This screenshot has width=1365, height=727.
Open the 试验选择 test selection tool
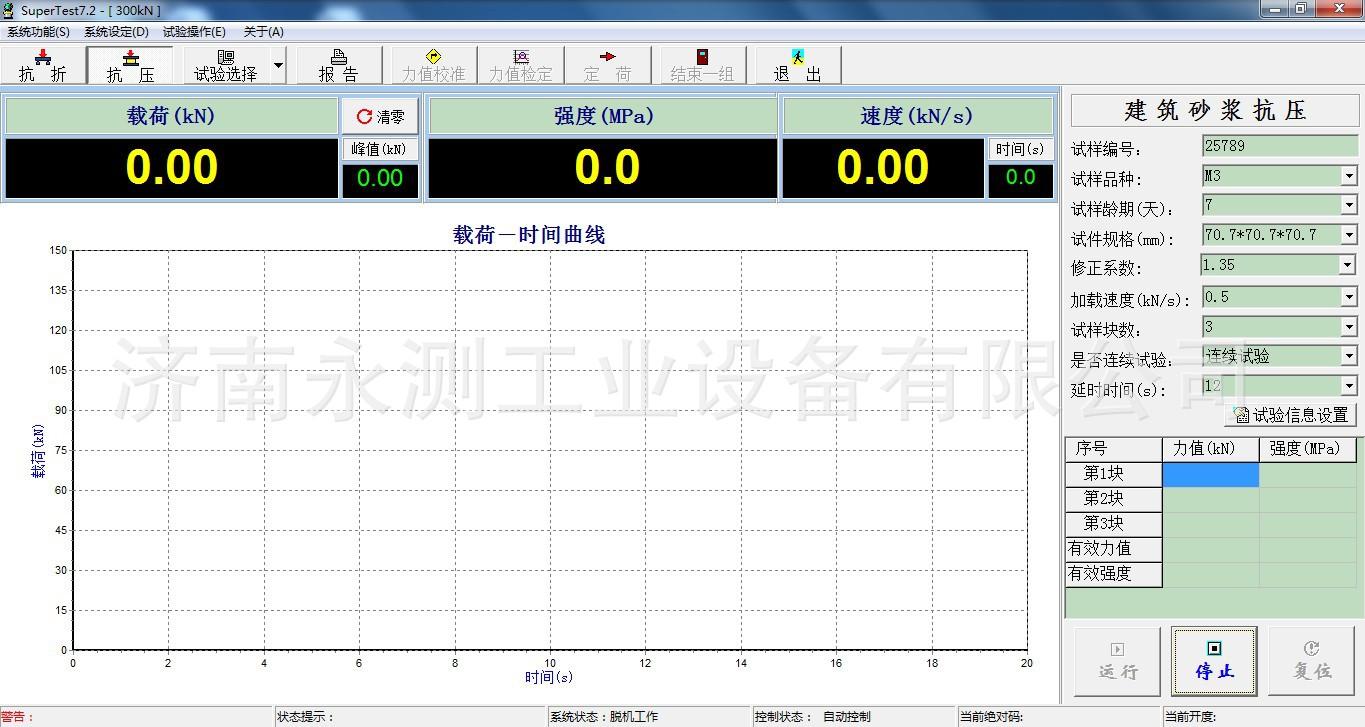click(x=226, y=65)
